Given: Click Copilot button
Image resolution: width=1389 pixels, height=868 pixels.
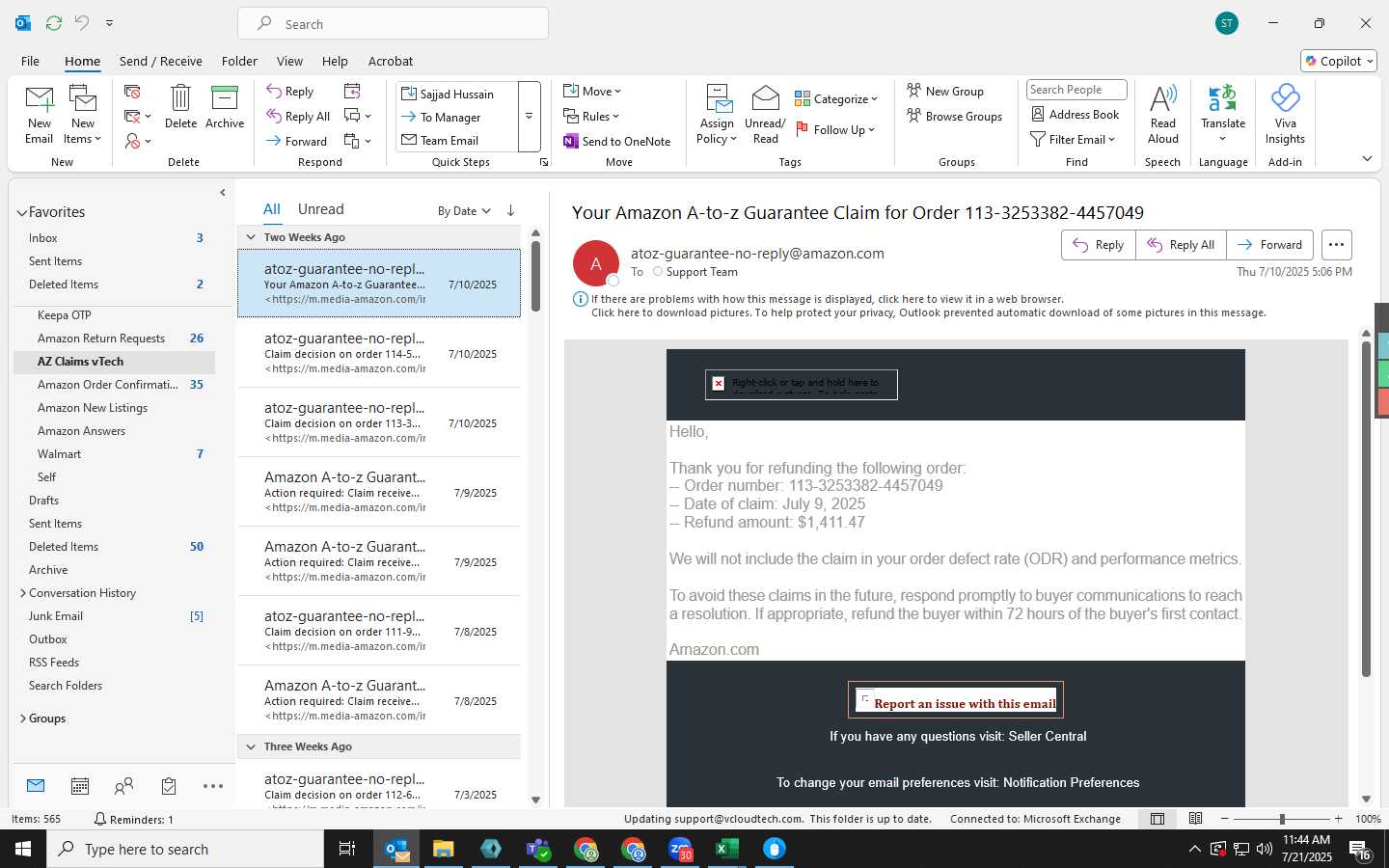Looking at the screenshot, I should coord(1339,61).
